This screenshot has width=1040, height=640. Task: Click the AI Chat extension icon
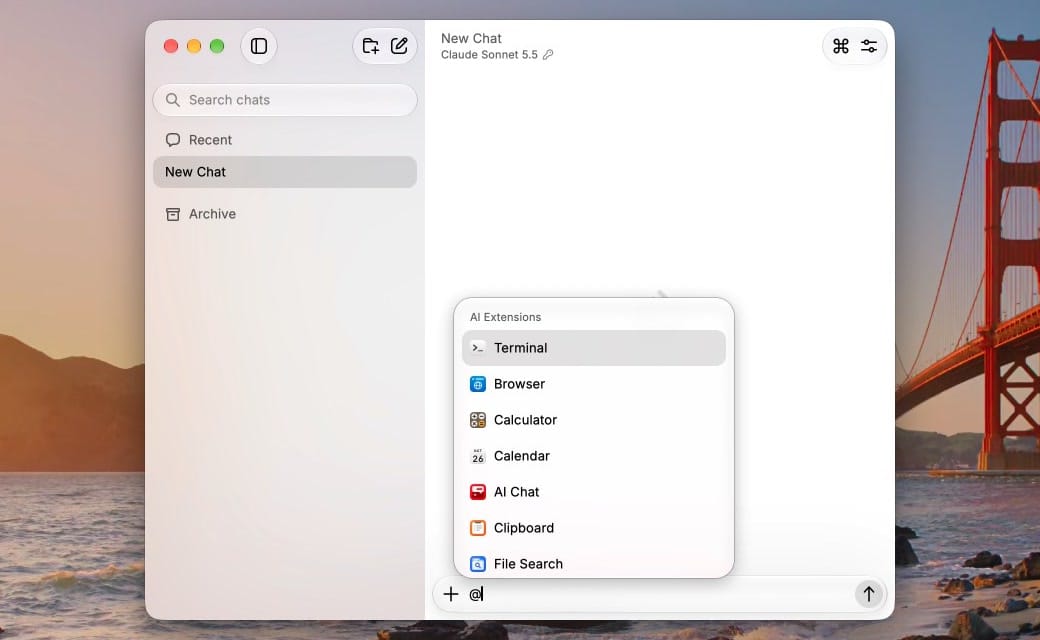(478, 491)
